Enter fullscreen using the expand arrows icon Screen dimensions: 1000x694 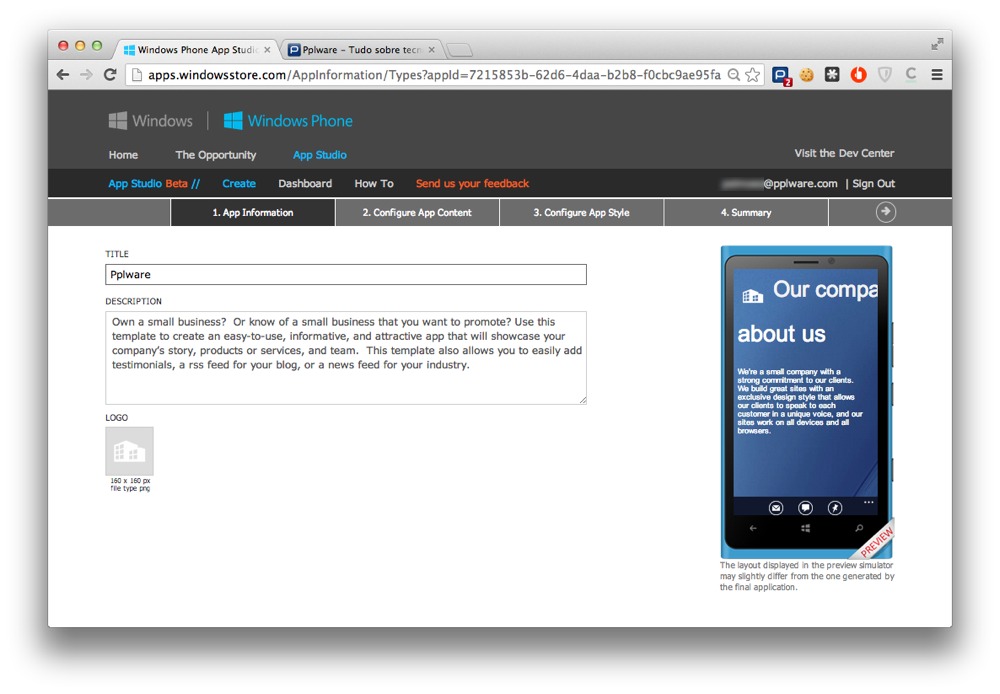pos(937,44)
